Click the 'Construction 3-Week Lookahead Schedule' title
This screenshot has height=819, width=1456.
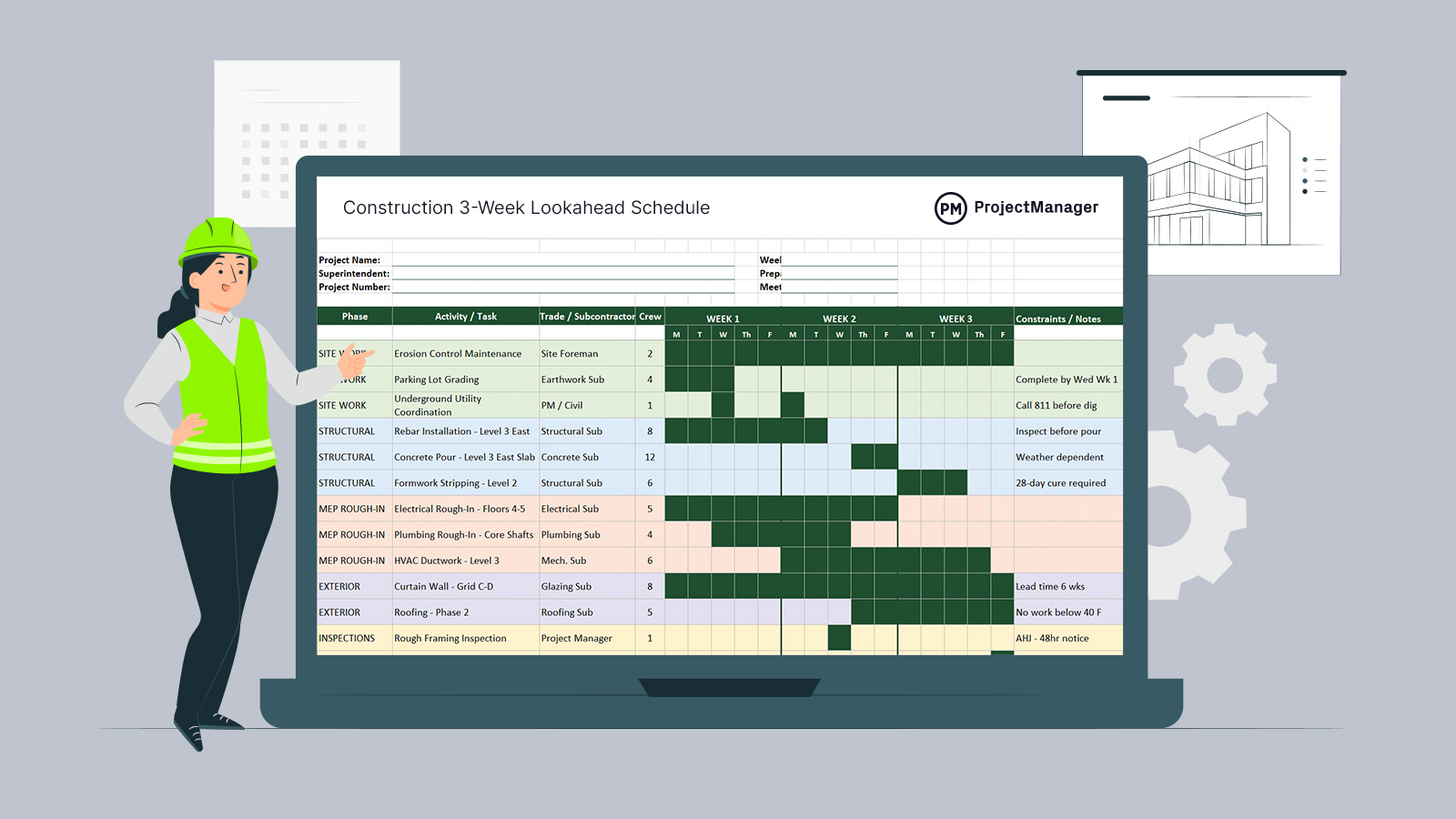[526, 207]
